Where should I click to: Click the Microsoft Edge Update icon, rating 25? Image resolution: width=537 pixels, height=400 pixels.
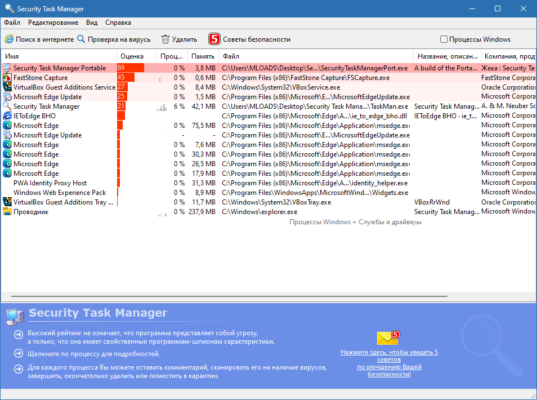[7, 97]
